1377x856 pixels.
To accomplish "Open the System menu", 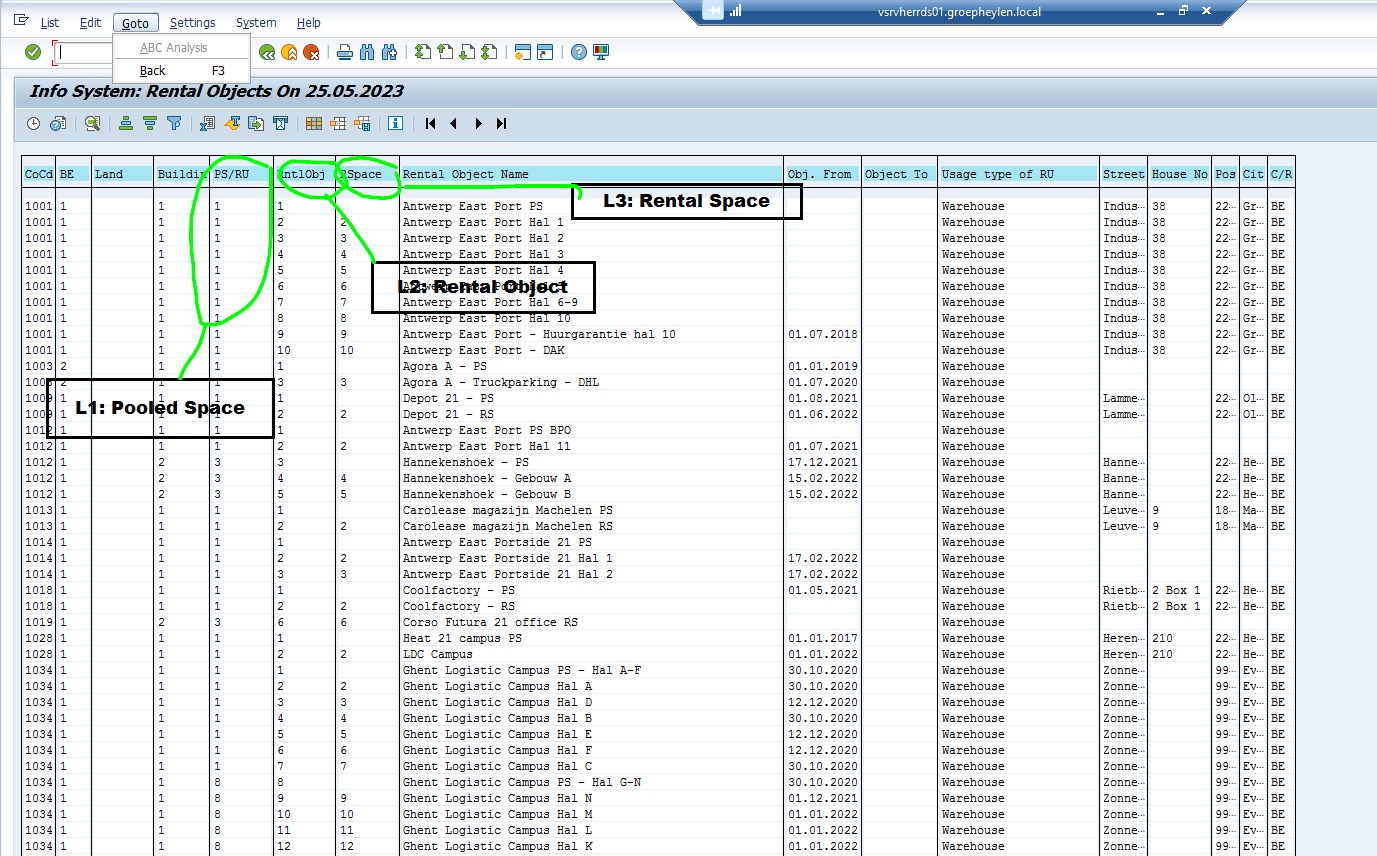I will (256, 23).
